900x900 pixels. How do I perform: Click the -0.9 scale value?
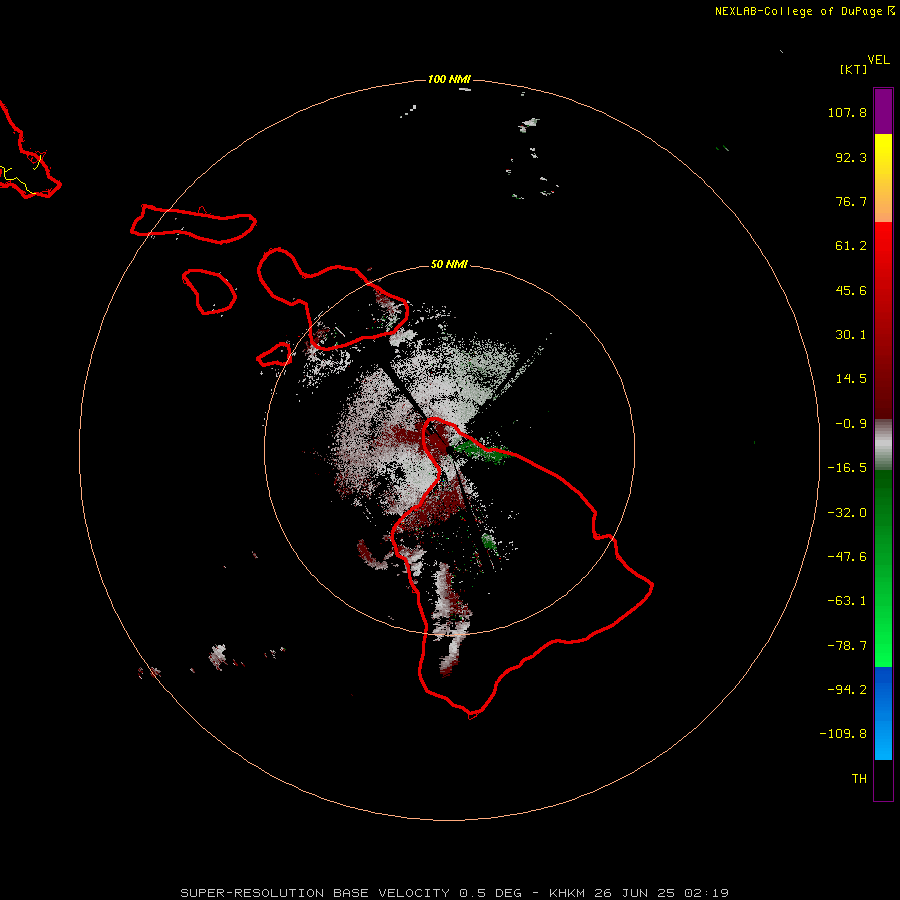pyautogui.click(x=851, y=424)
